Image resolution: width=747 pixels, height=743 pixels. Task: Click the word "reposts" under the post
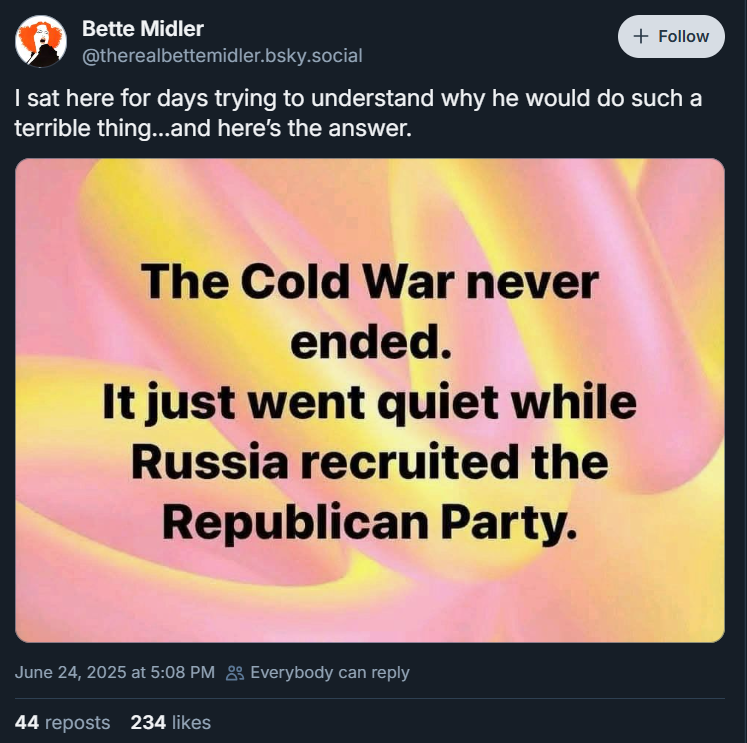78,722
